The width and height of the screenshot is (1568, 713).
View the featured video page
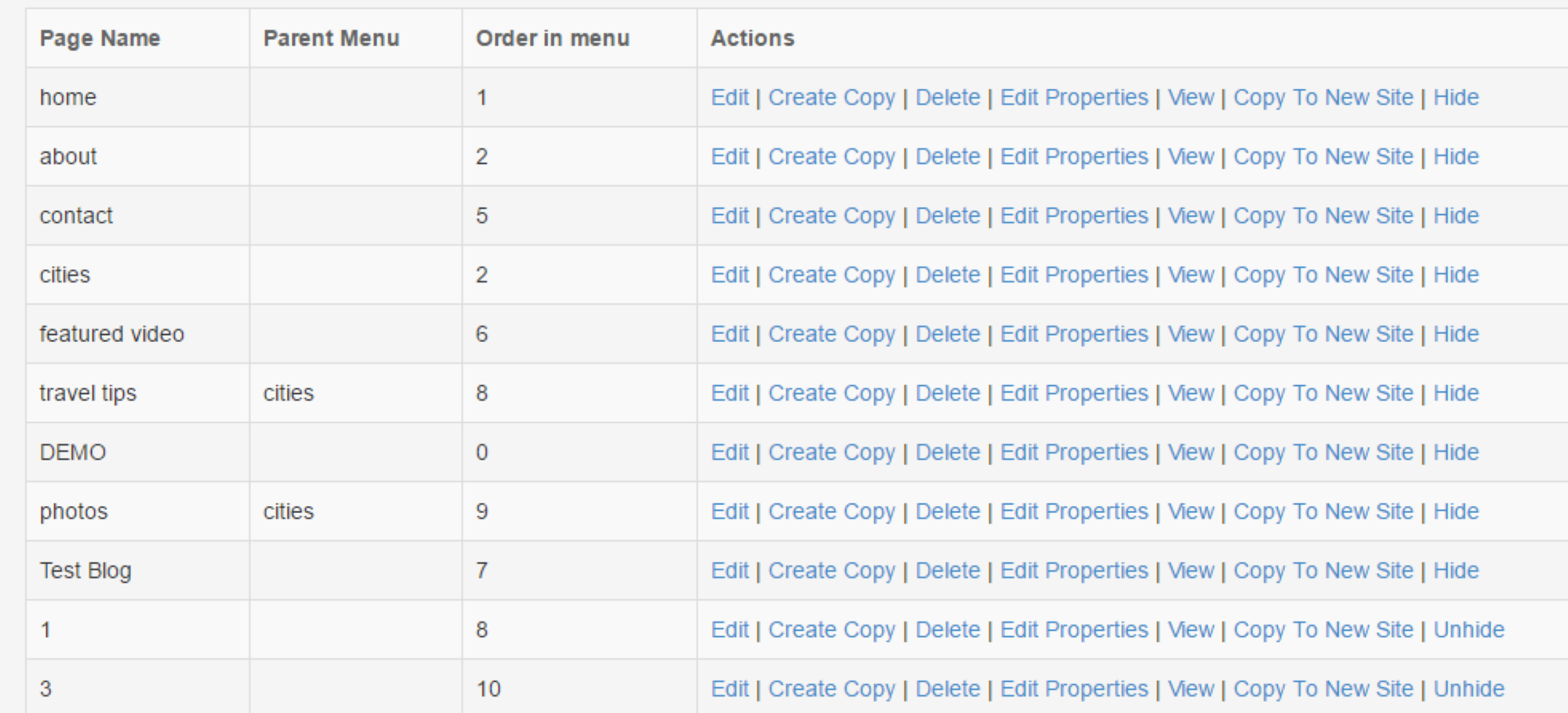[x=1191, y=334]
